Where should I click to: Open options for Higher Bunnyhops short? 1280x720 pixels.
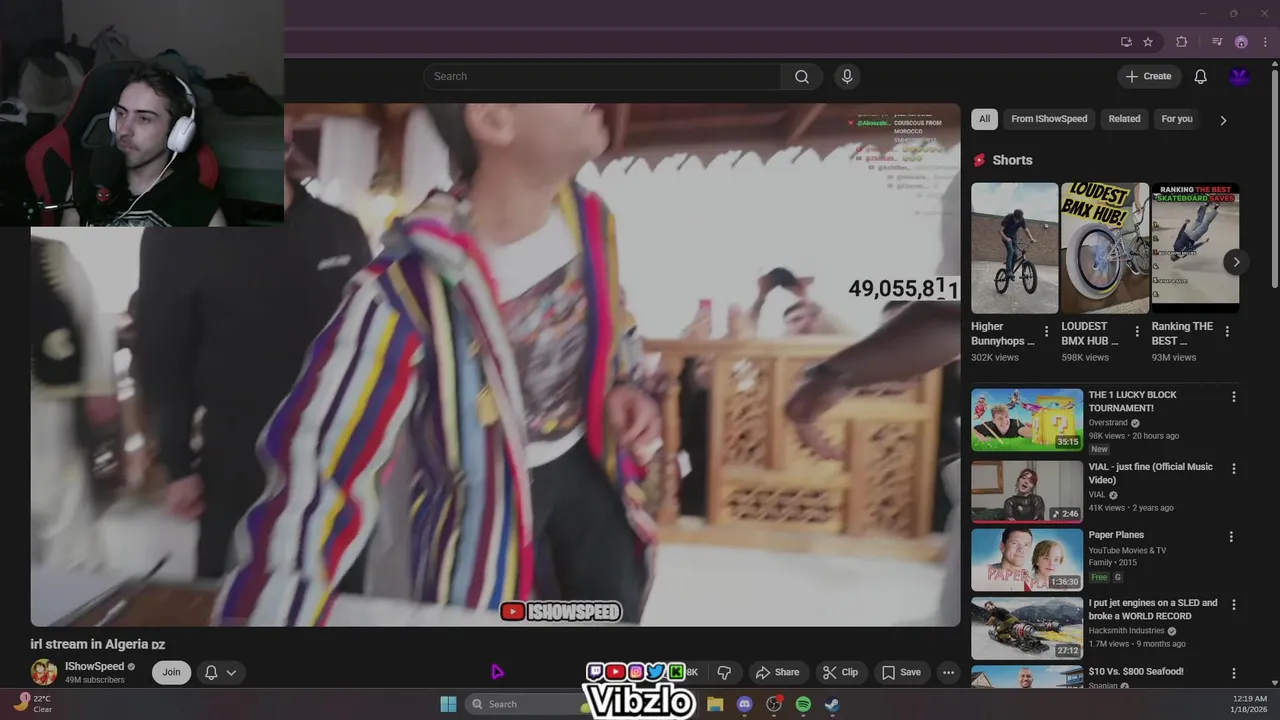tap(1047, 331)
